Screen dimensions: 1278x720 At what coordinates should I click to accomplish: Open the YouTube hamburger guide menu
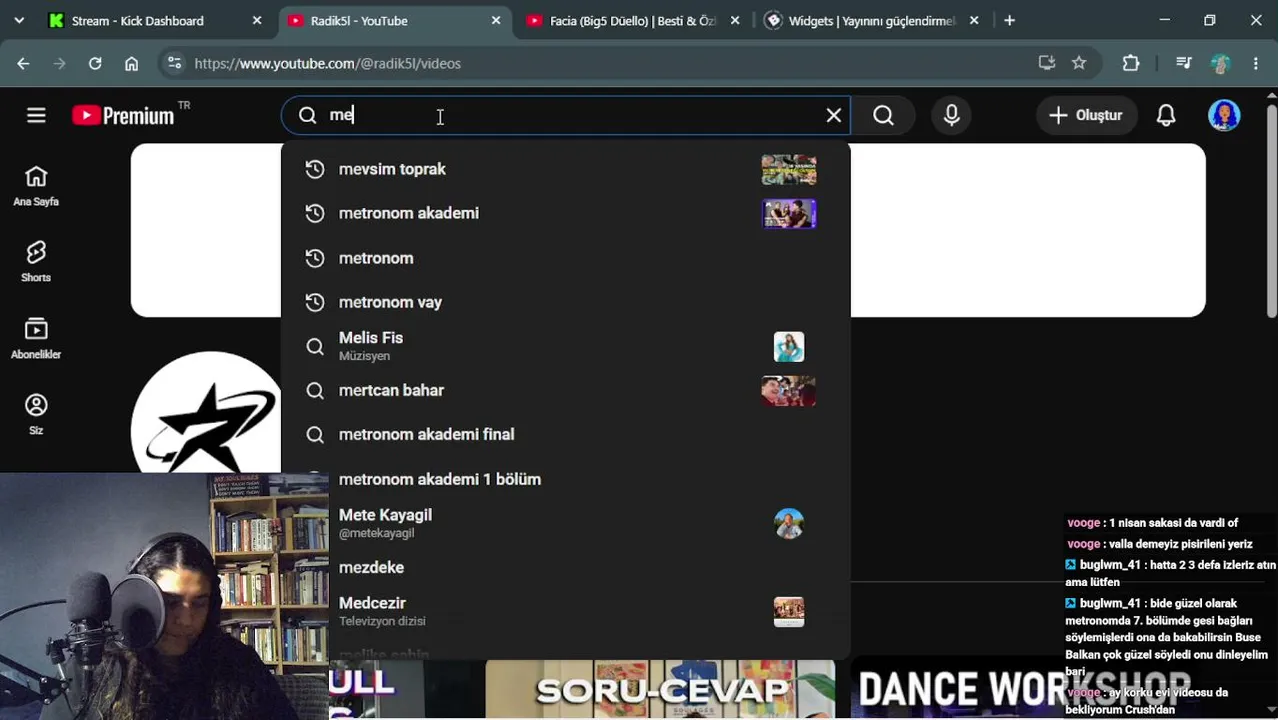tap(36, 115)
